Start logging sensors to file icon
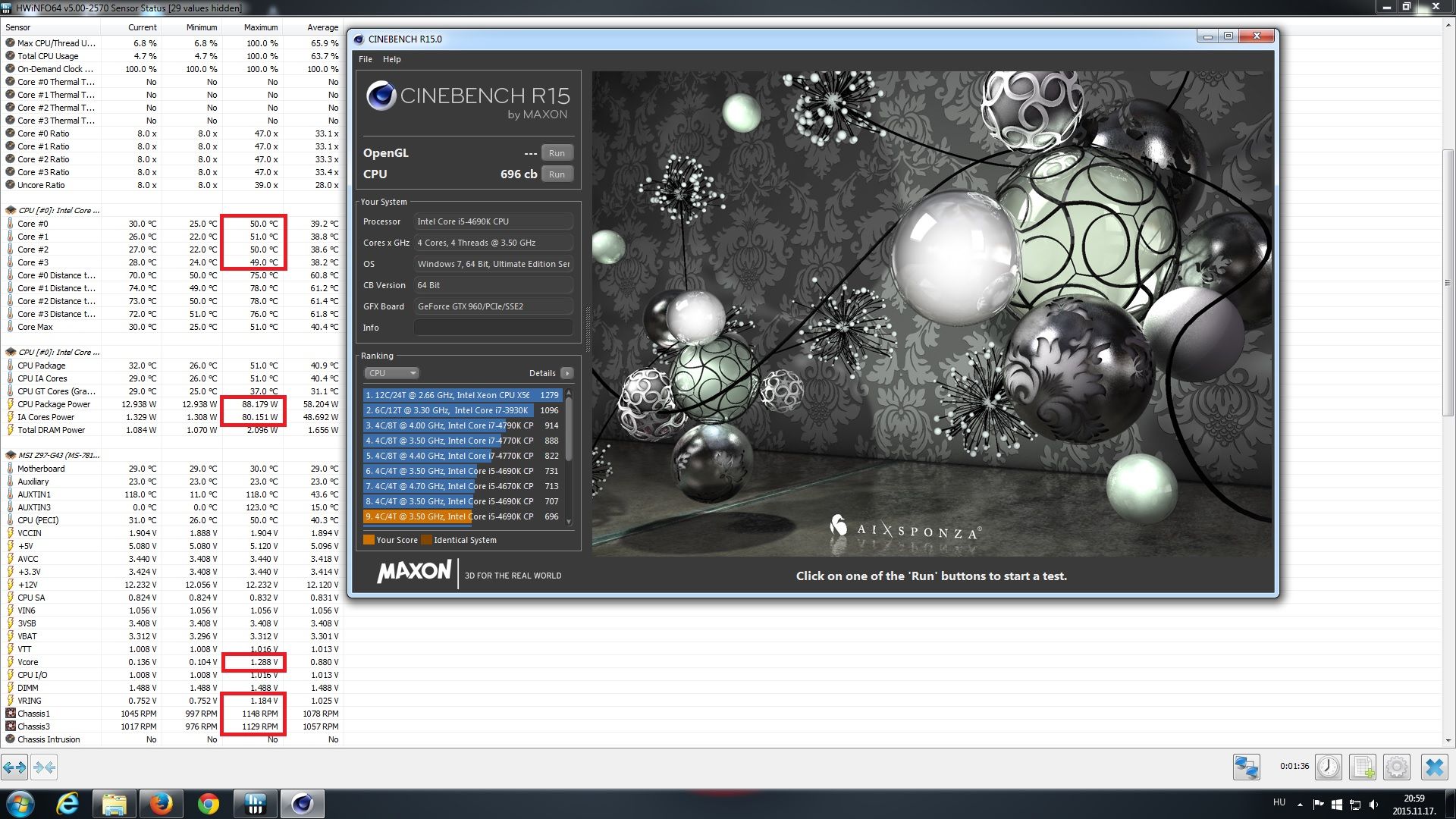This screenshot has width=1456, height=819. coord(1363,767)
